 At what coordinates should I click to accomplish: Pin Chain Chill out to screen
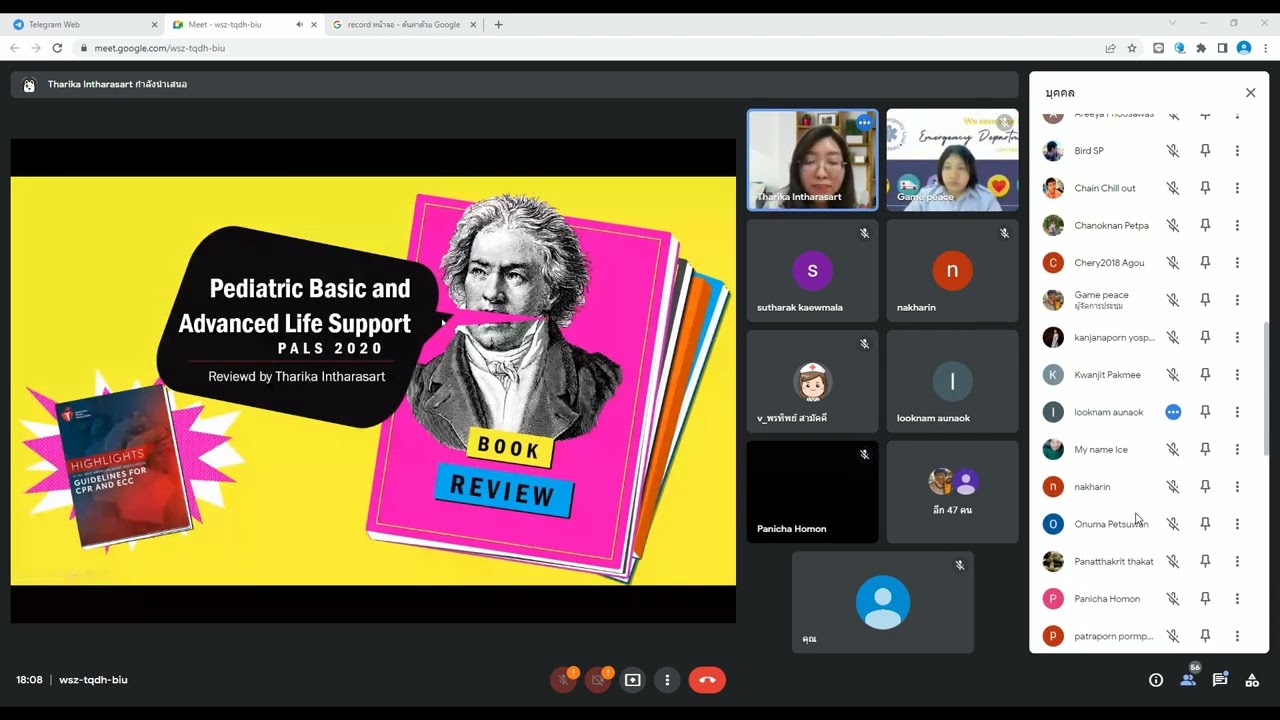click(1205, 188)
